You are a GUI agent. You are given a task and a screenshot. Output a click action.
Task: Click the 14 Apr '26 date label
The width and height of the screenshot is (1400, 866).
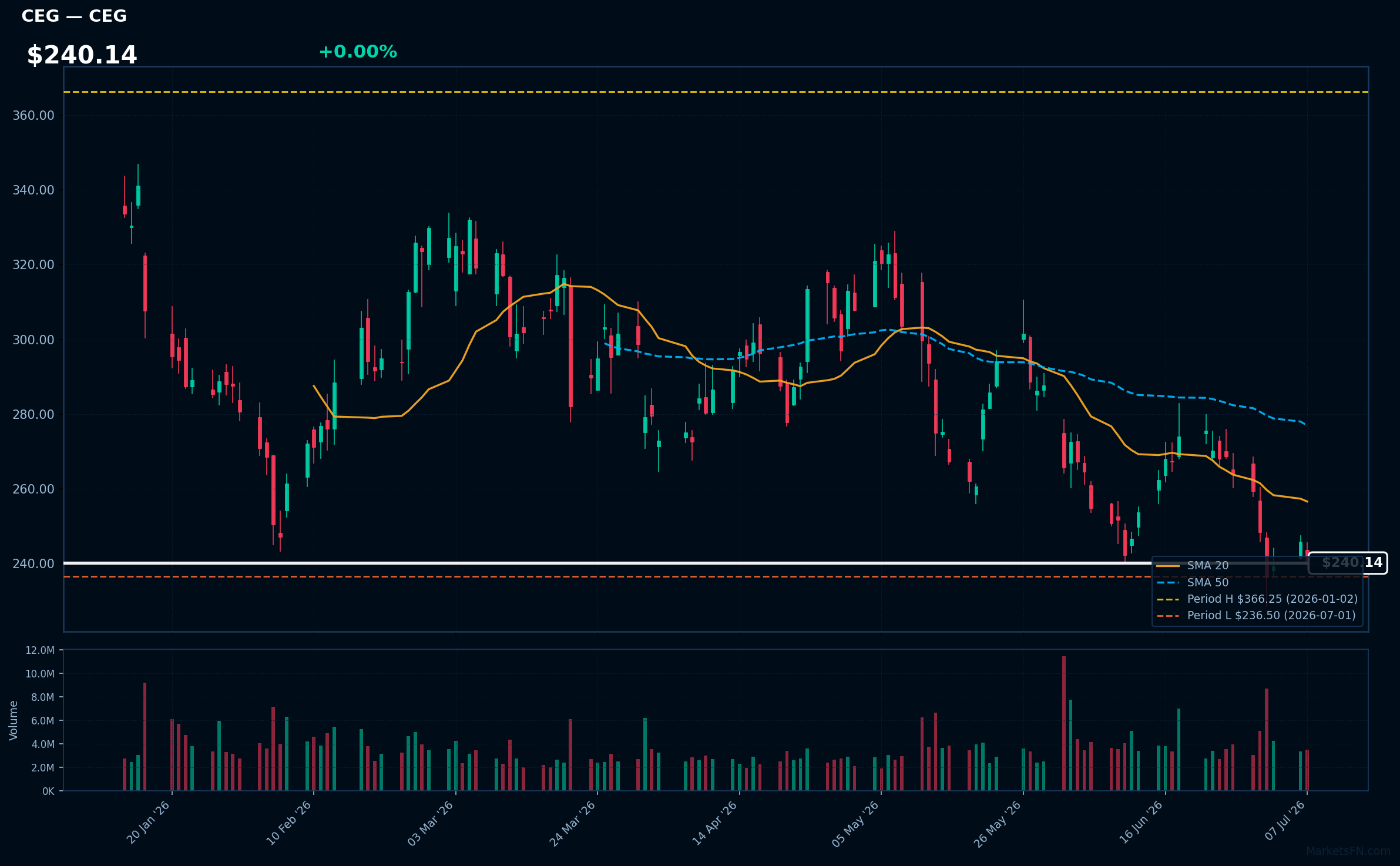[x=715, y=823]
